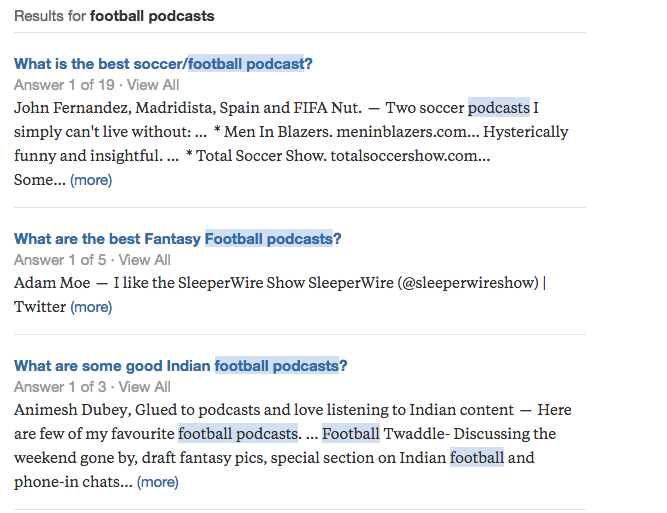
Task: Click 'View All' under the 19 answers result
Action: (x=153, y=85)
